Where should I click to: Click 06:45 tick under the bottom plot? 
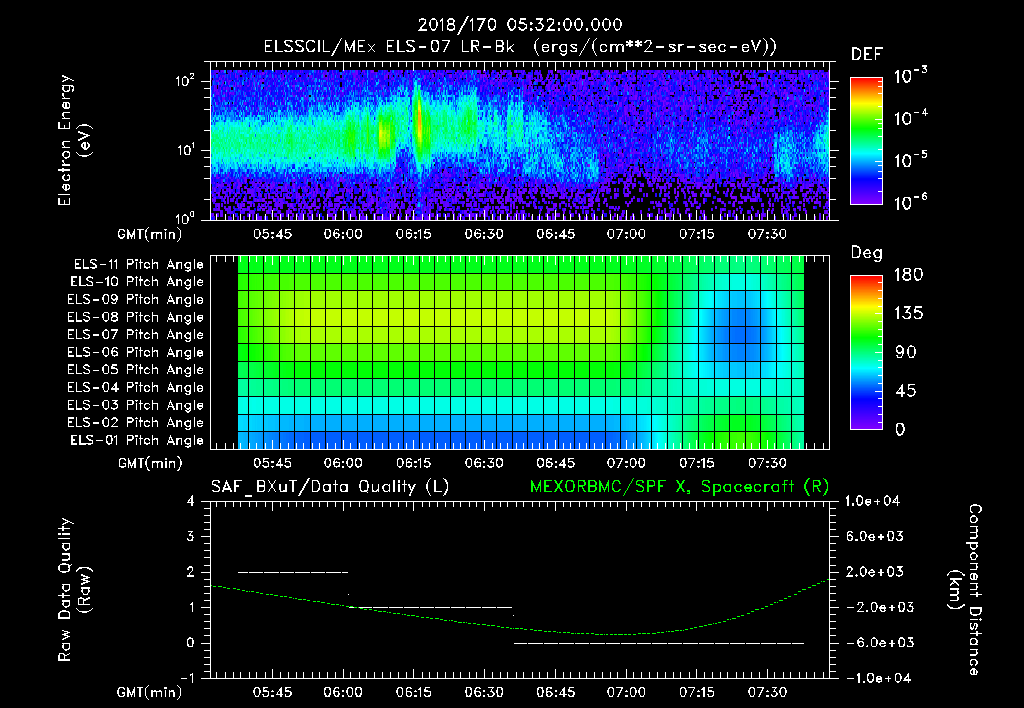[x=556, y=692]
